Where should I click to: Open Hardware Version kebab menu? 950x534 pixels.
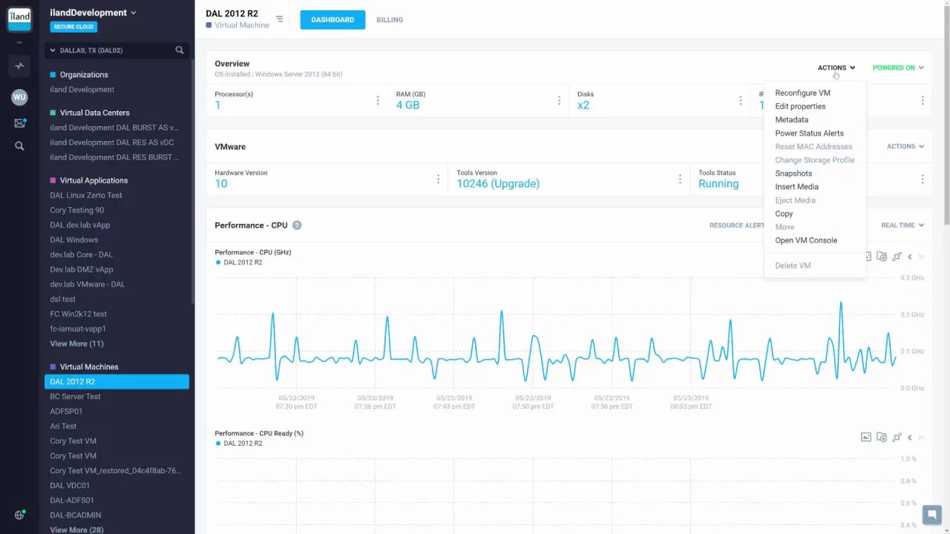438,179
